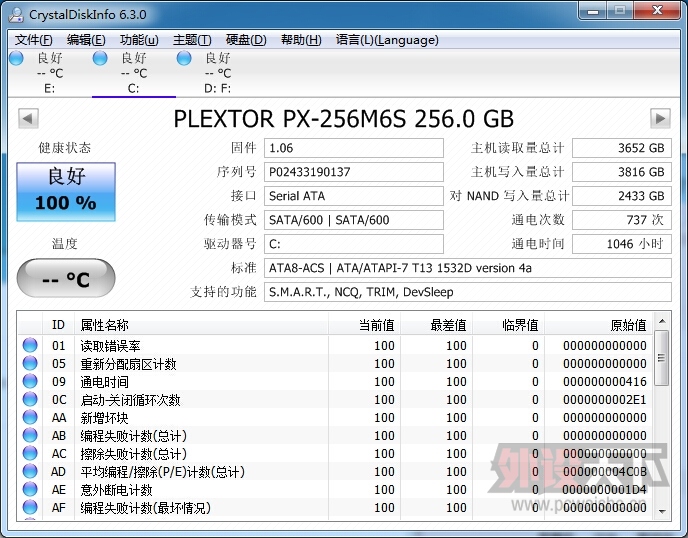Click status orb for attribute AE 意外断电计数
Image resolution: width=688 pixels, height=538 pixels.
pos(30,490)
